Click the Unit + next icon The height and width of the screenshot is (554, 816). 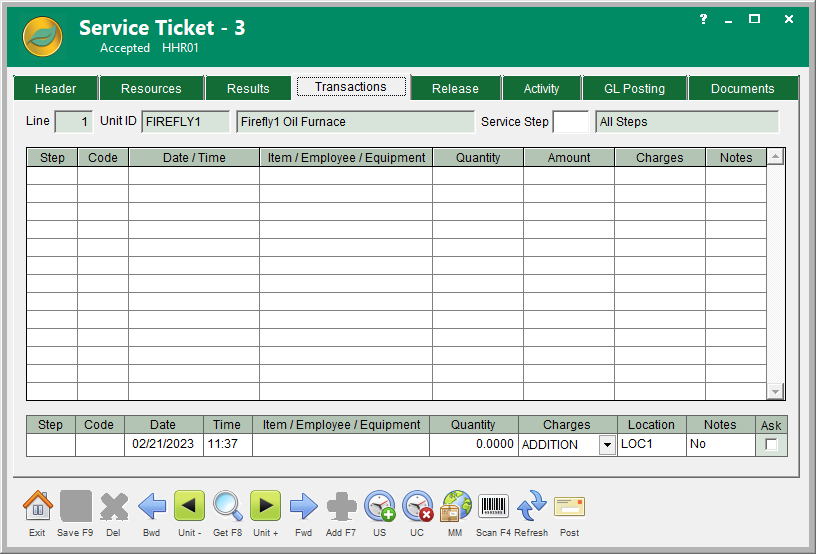[x=265, y=506]
